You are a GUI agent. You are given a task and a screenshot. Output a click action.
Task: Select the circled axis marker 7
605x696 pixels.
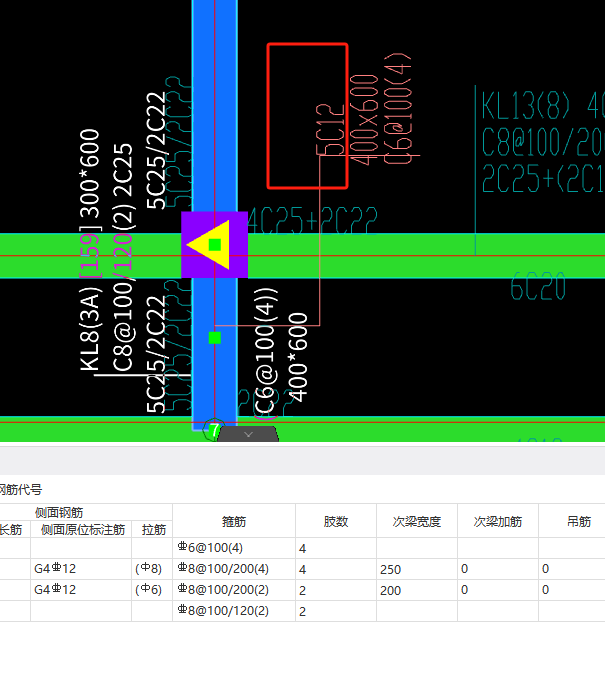214,430
